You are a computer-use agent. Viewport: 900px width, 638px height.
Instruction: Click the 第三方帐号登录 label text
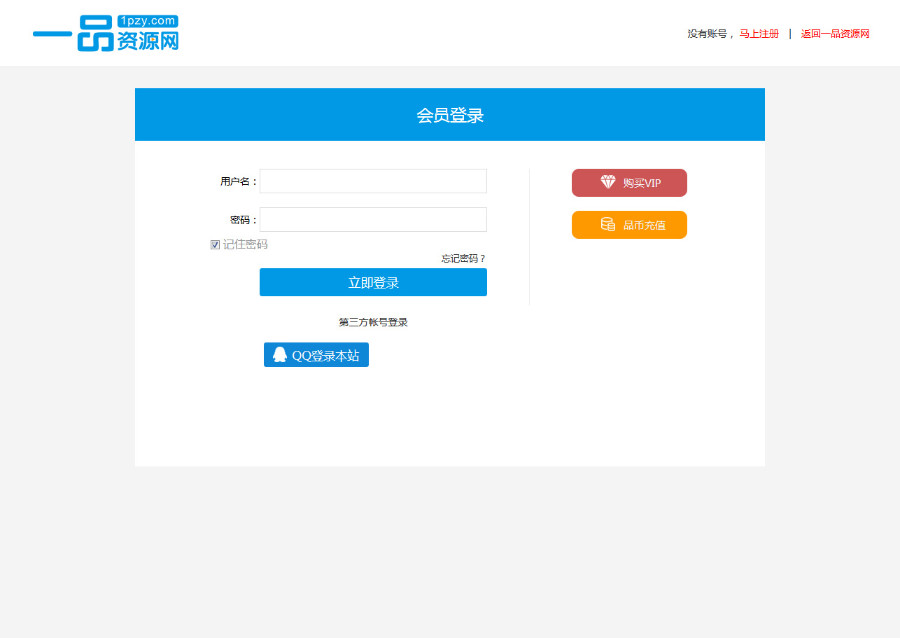click(373, 321)
